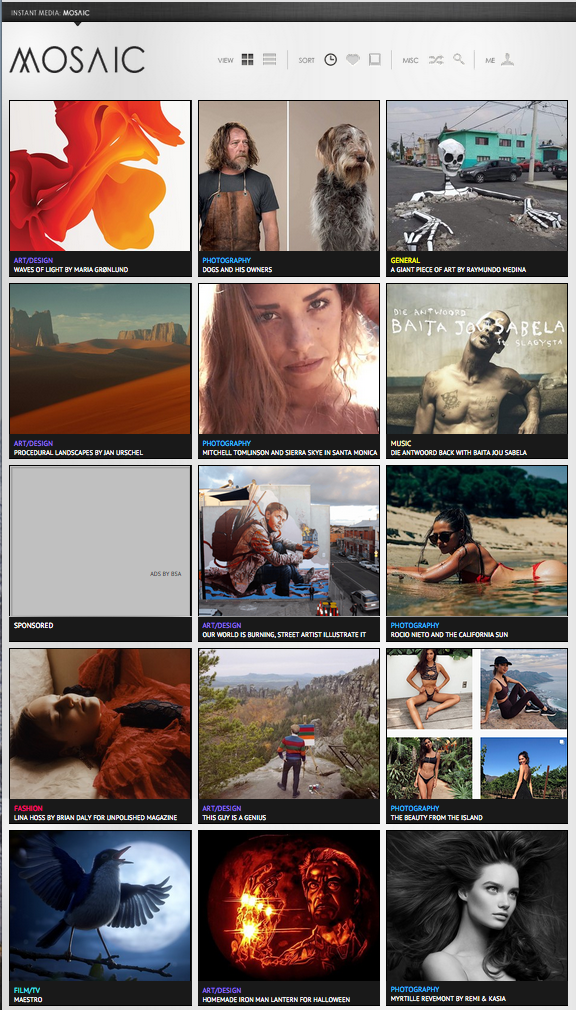Sort posts by most recent clock icon
Viewport: 576px width, 1010px height.
coord(331,60)
